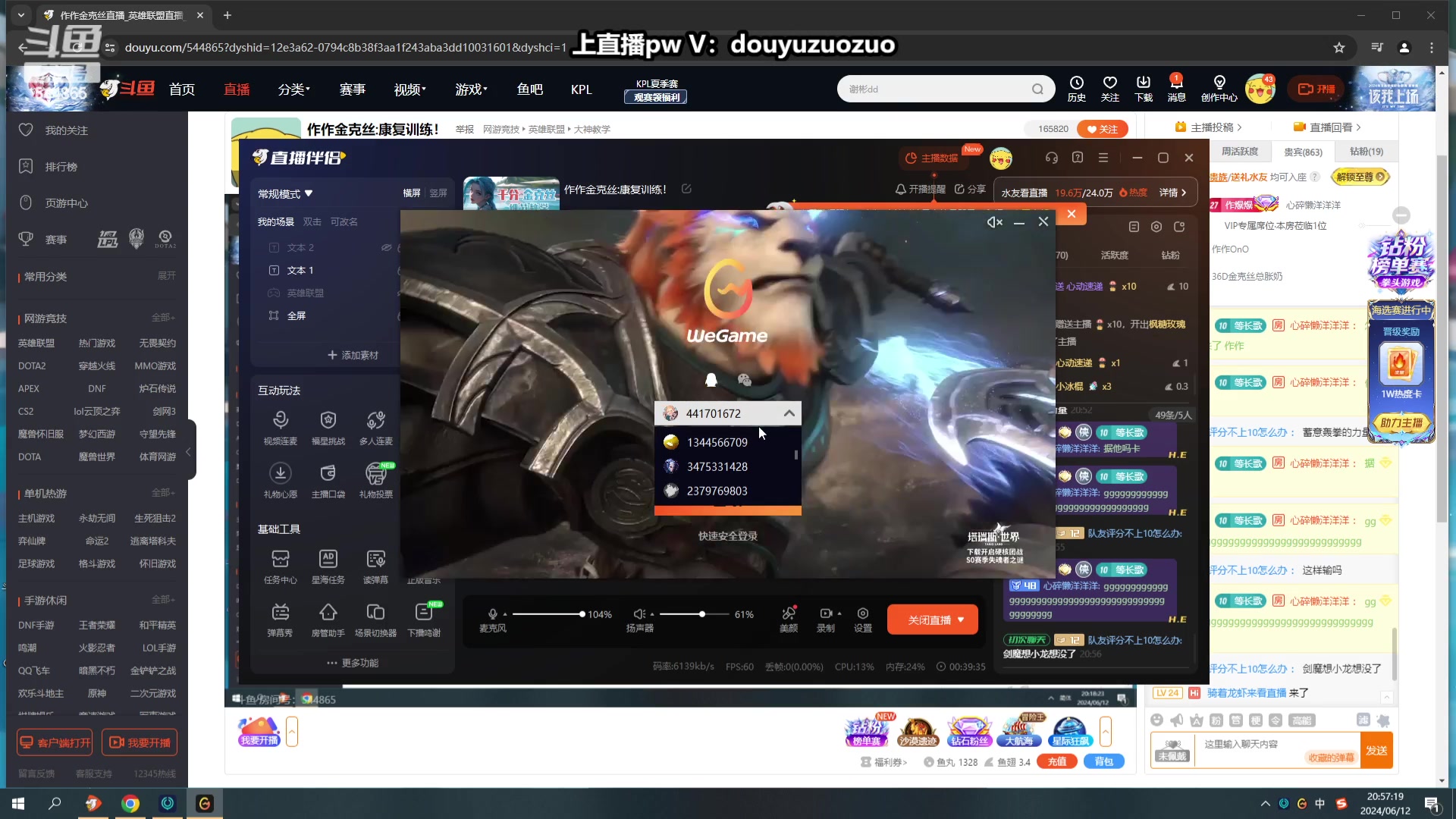1456x819 pixels.
Task: Go to 首页 in Douyu nav
Action: pyautogui.click(x=182, y=89)
